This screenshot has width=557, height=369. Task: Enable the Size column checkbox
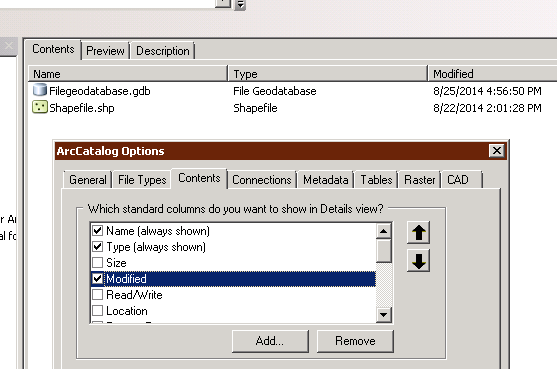point(97,263)
